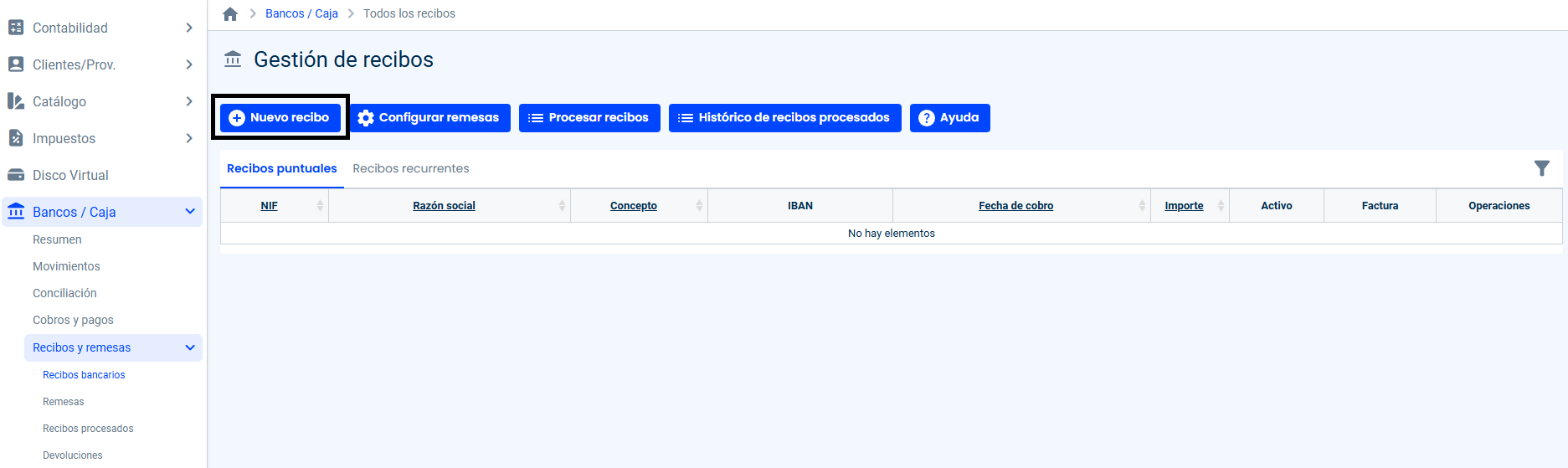Click the Disco Virtual drive icon

pos(16,175)
